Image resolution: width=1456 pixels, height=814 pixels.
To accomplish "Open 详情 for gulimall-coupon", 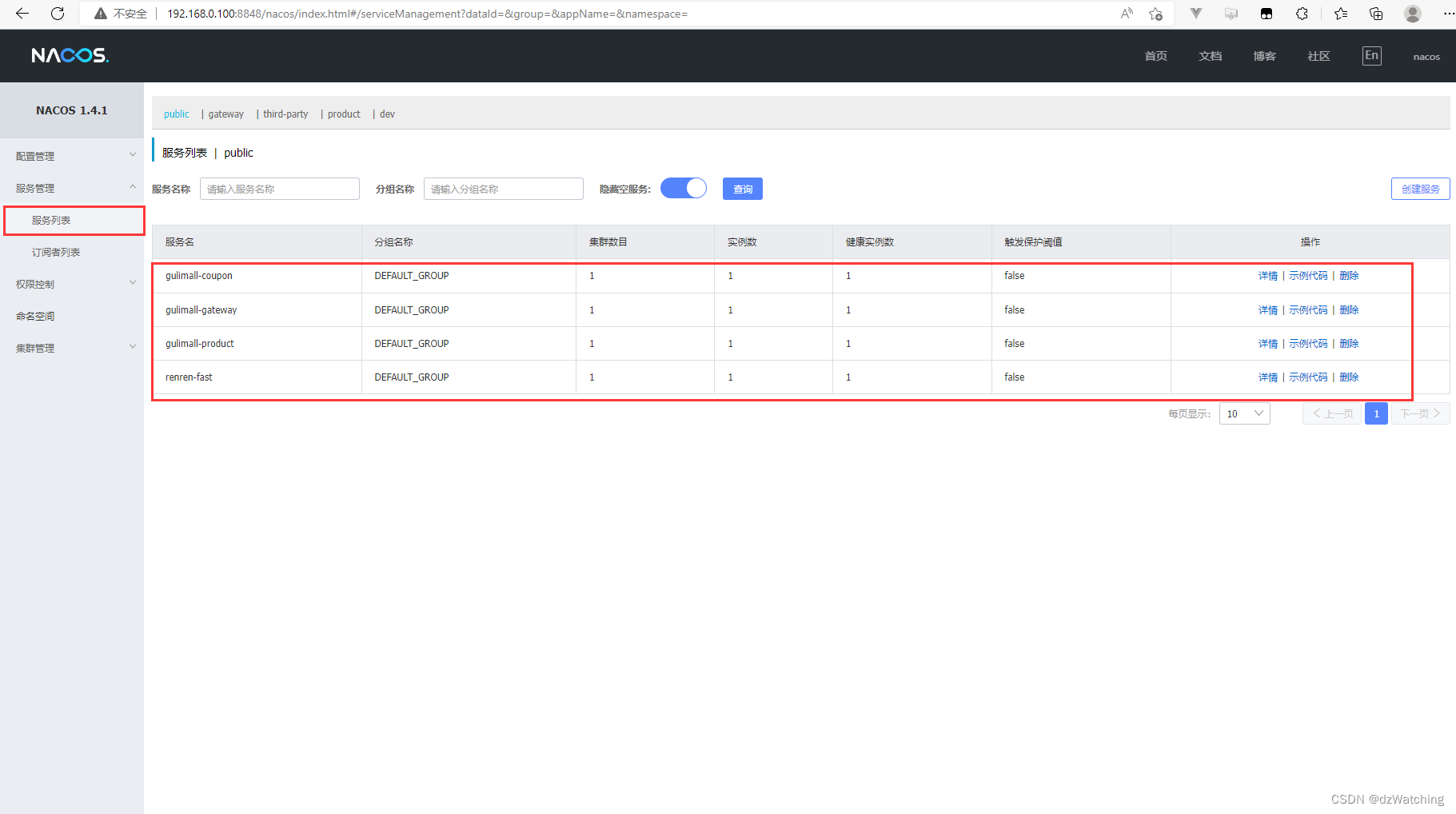I will point(1268,275).
